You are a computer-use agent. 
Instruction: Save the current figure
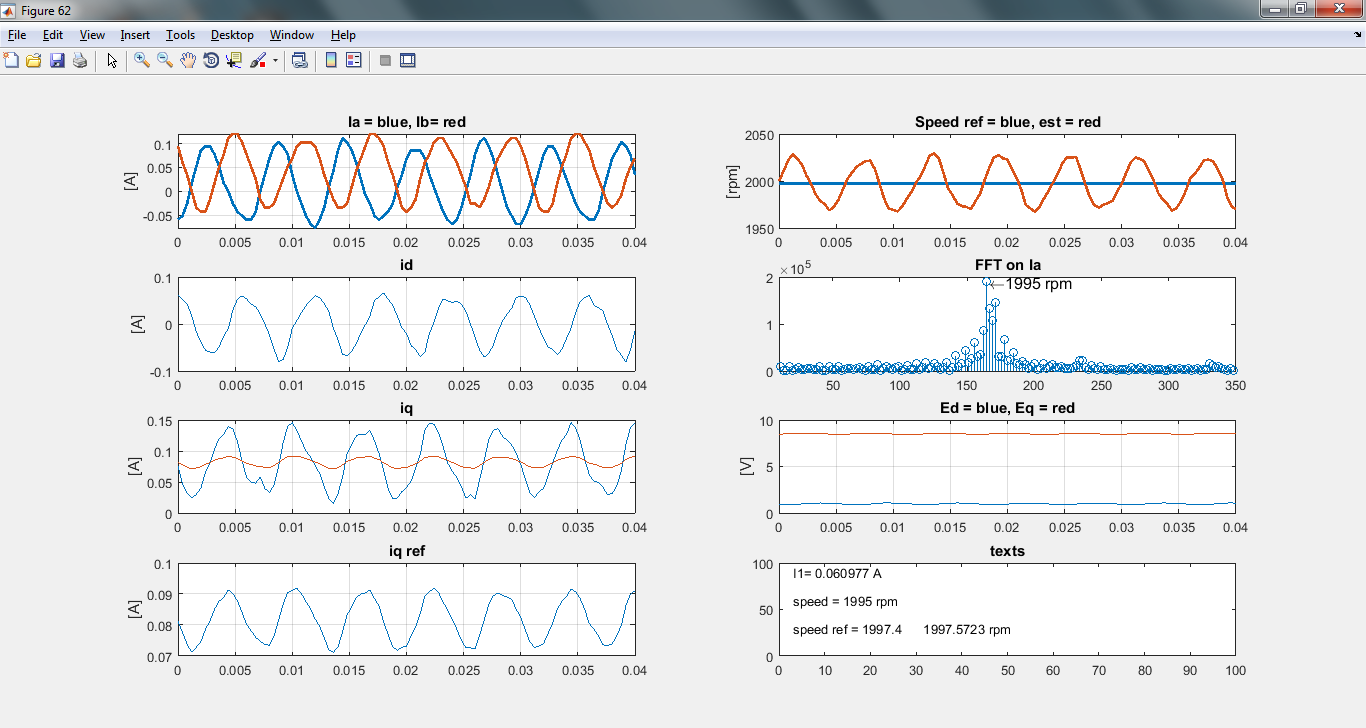point(57,60)
